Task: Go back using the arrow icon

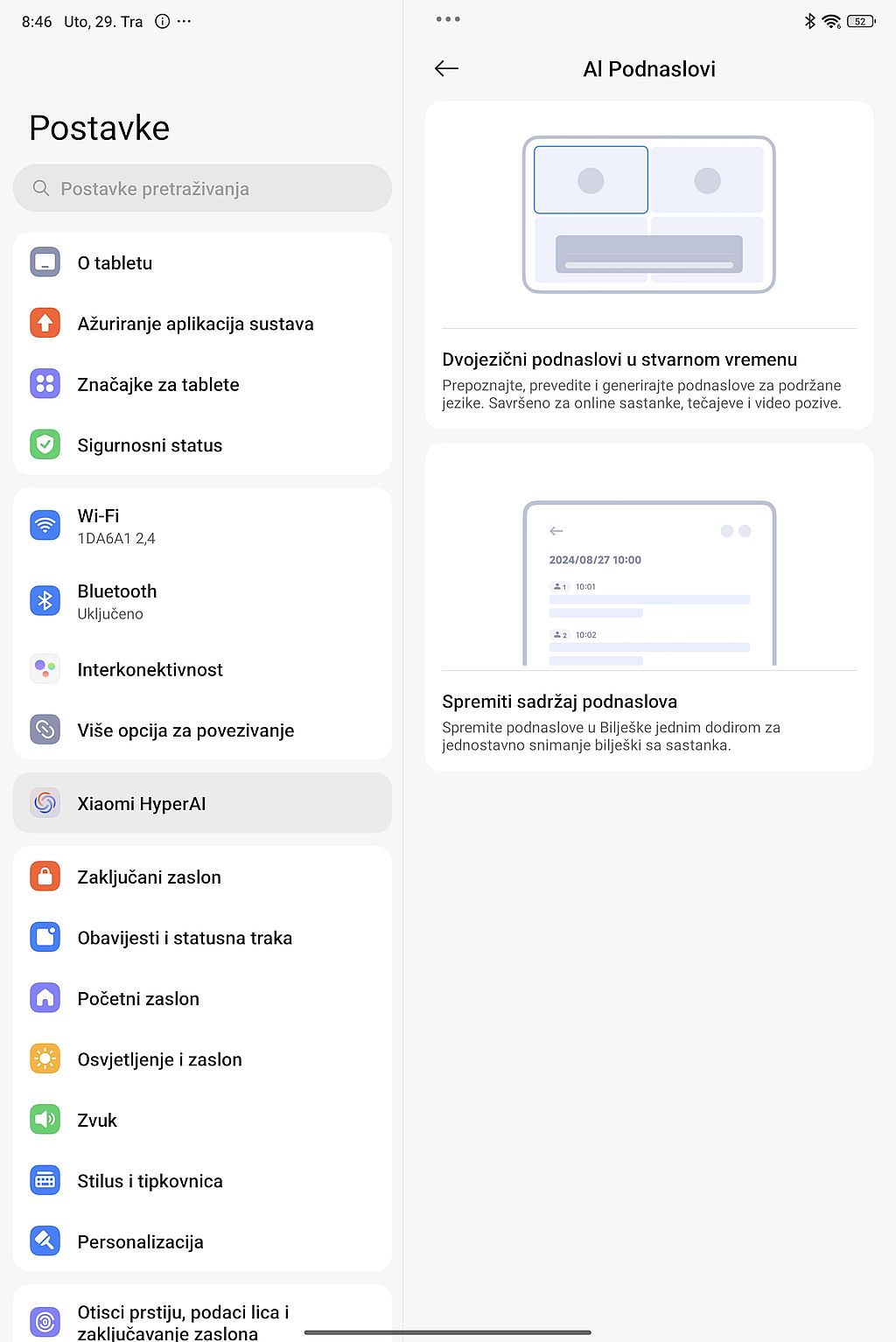Action: (446, 68)
